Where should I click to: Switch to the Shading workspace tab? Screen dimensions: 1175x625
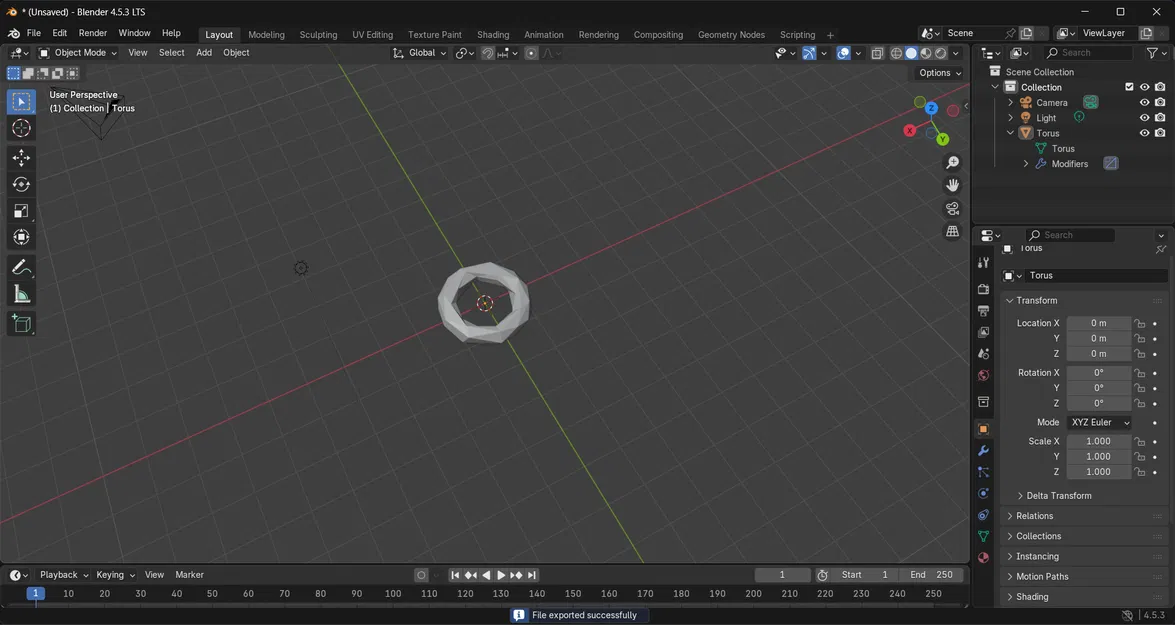(x=492, y=34)
